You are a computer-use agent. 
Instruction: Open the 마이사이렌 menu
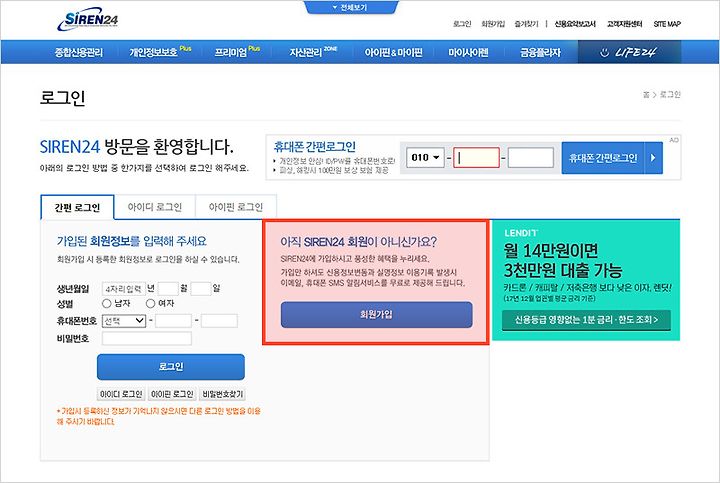(x=468, y=52)
